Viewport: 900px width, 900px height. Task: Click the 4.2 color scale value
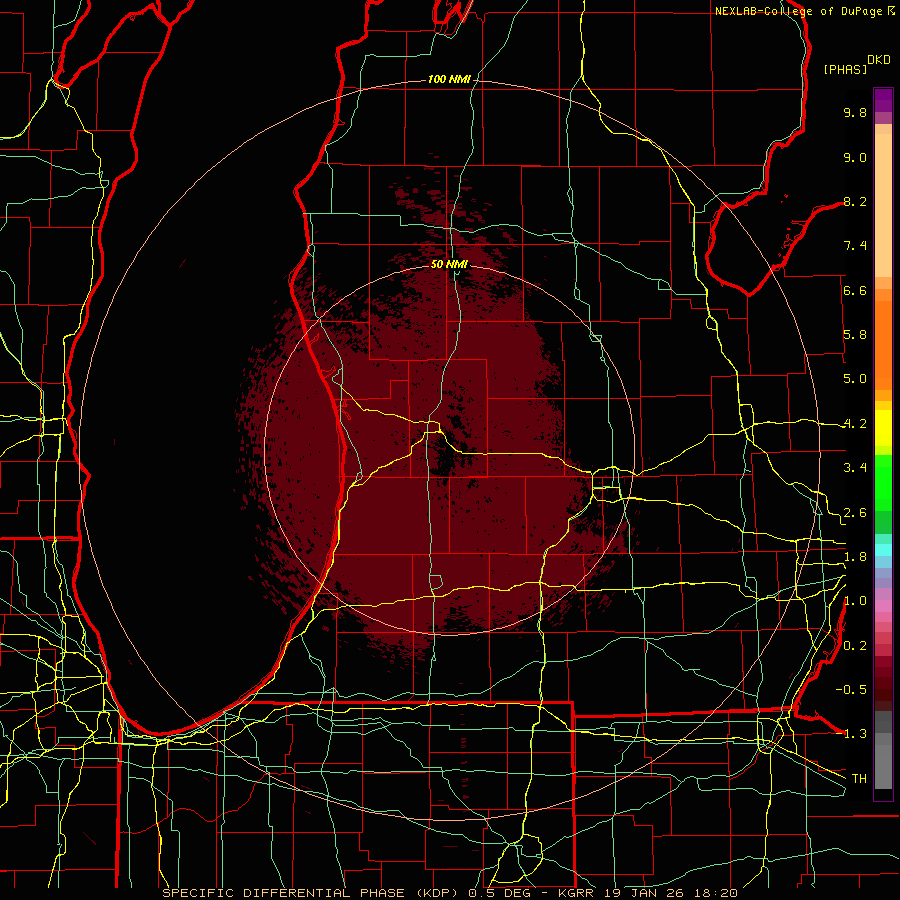(855, 424)
